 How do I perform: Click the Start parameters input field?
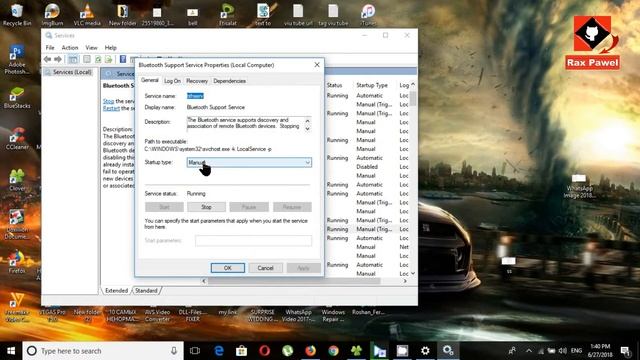253,241
